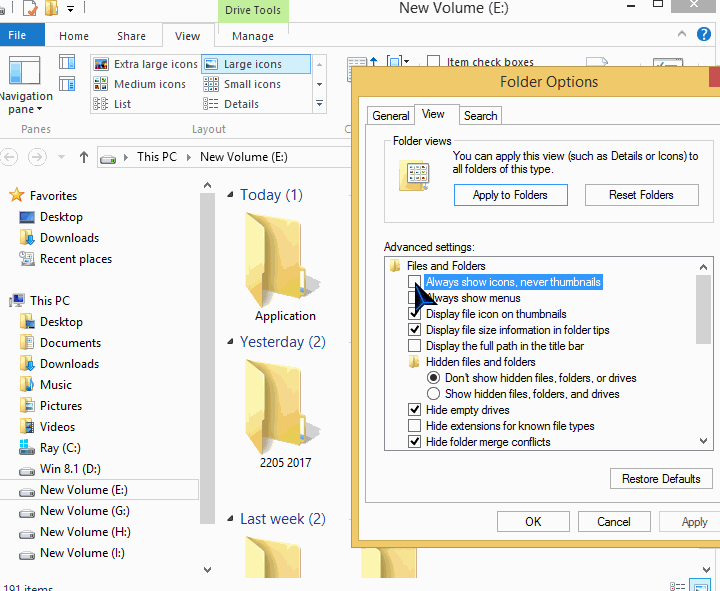The width and height of the screenshot is (720, 591).
Task: Uncheck Hide empty drives
Action: (x=414, y=410)
